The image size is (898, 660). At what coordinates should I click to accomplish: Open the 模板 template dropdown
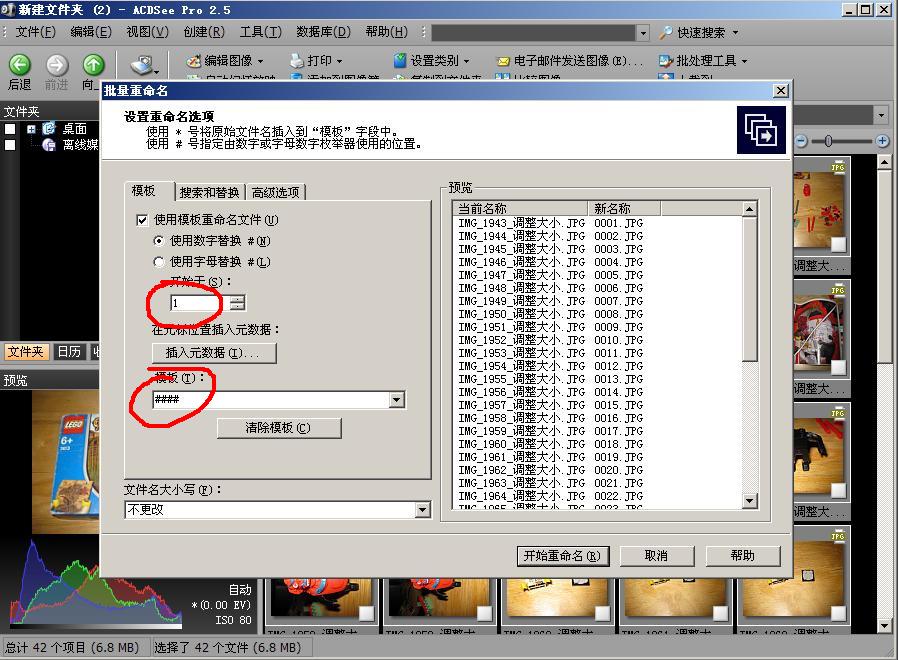[397, 399]
